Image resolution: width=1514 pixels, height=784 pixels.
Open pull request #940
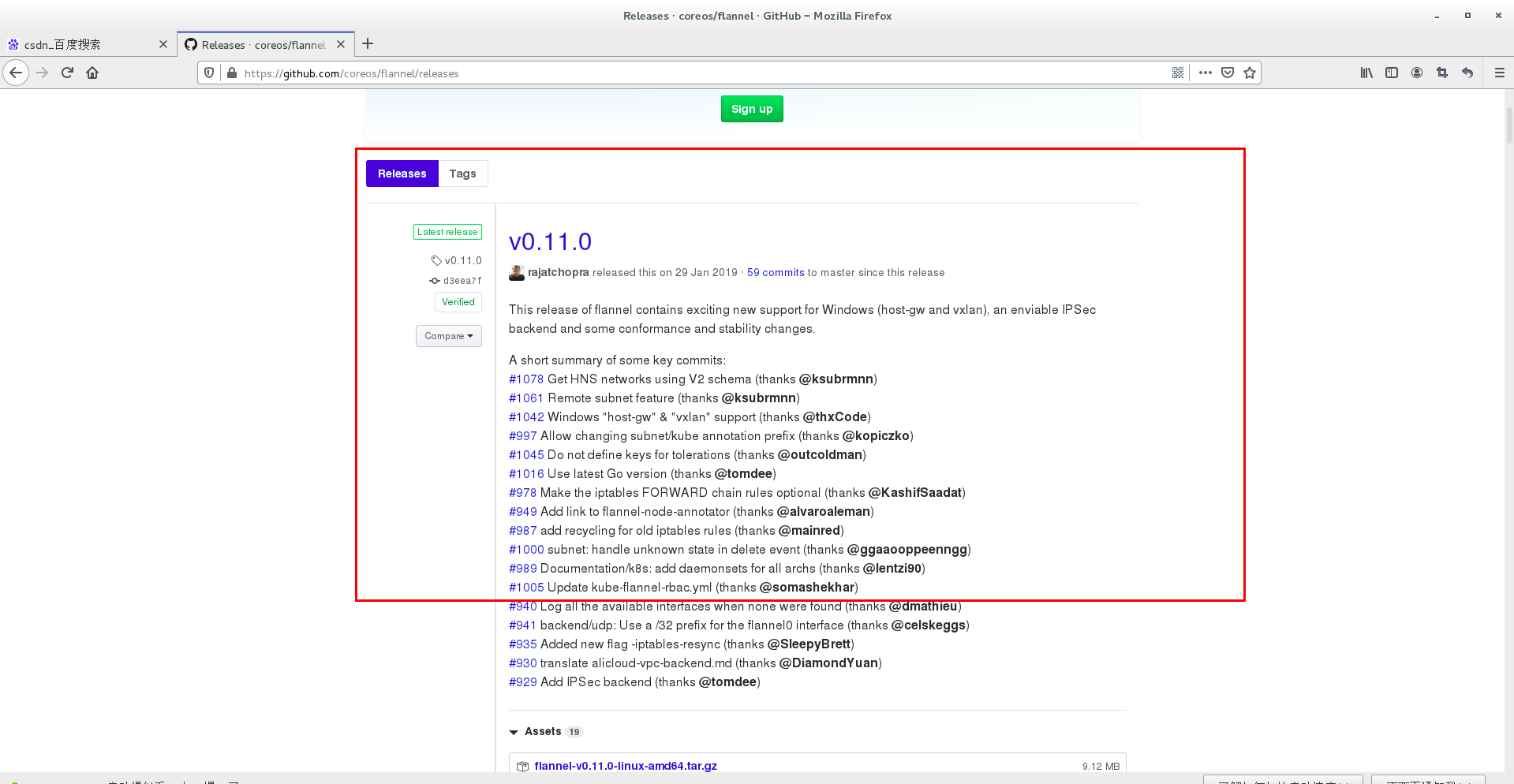tap(523, 607)
